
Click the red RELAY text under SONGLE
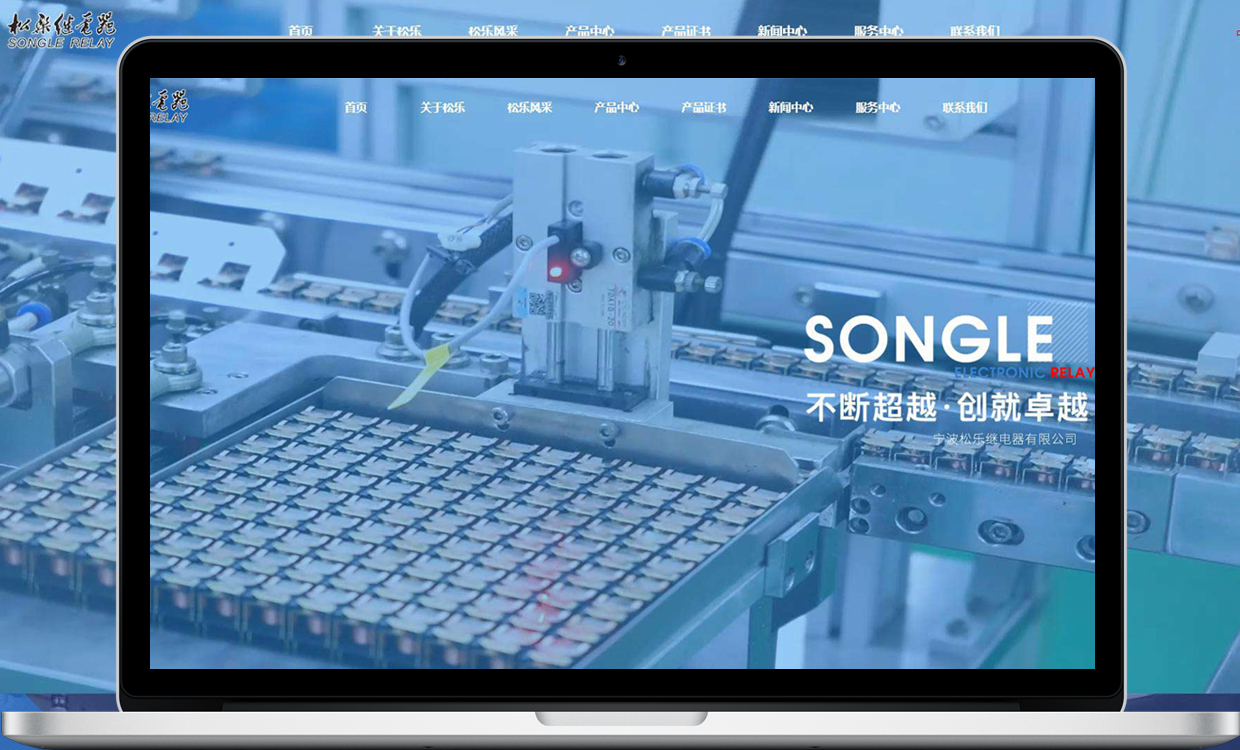tap(1072, 373)
